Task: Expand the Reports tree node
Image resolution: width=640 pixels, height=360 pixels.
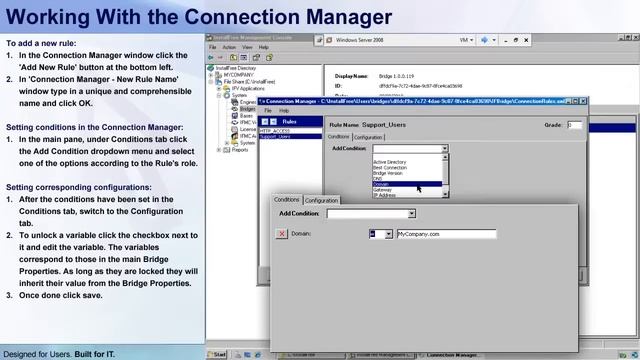Action: (x=219, y=150)
